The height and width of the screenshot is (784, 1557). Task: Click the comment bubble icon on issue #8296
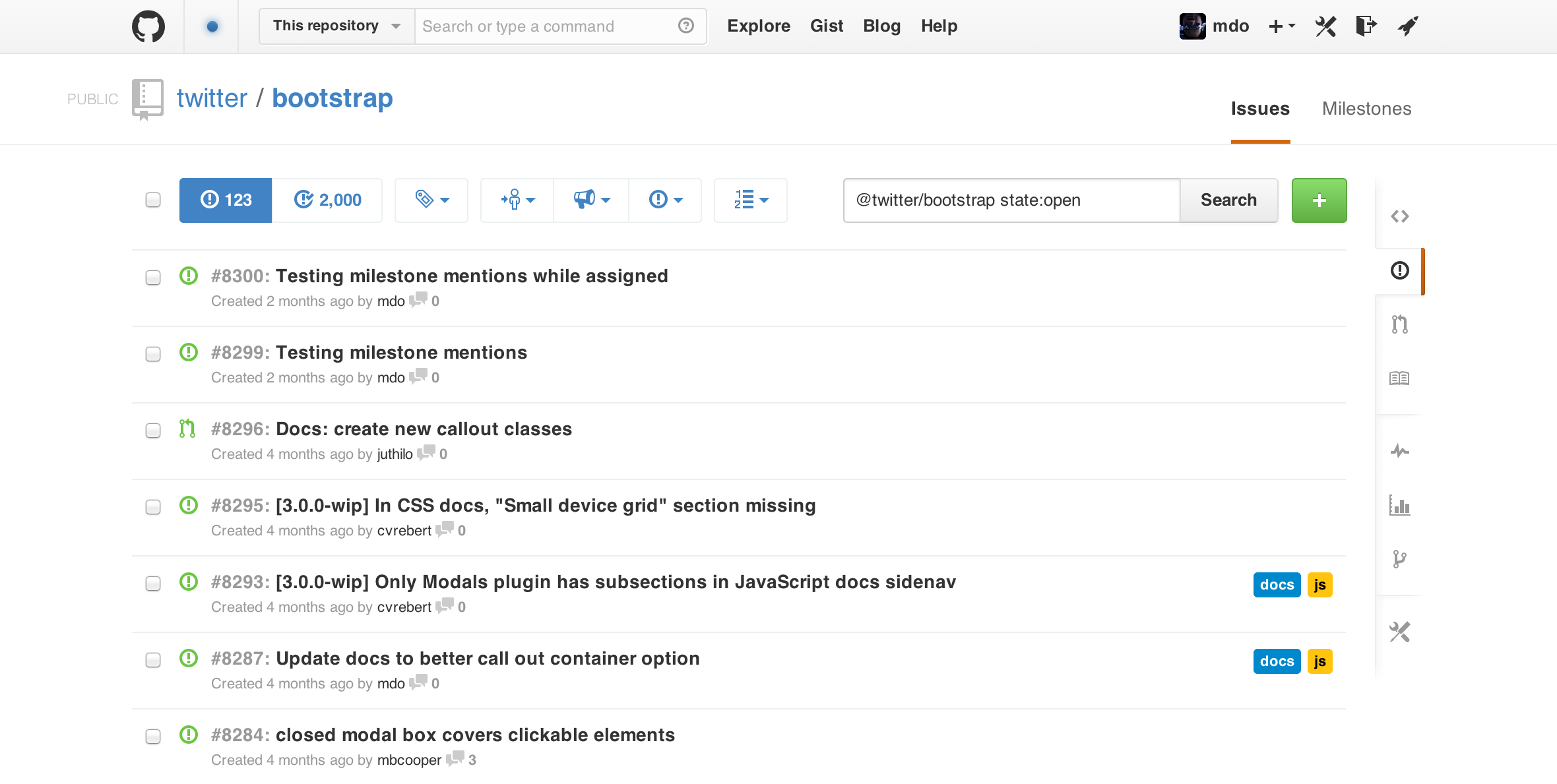[426, 453]
